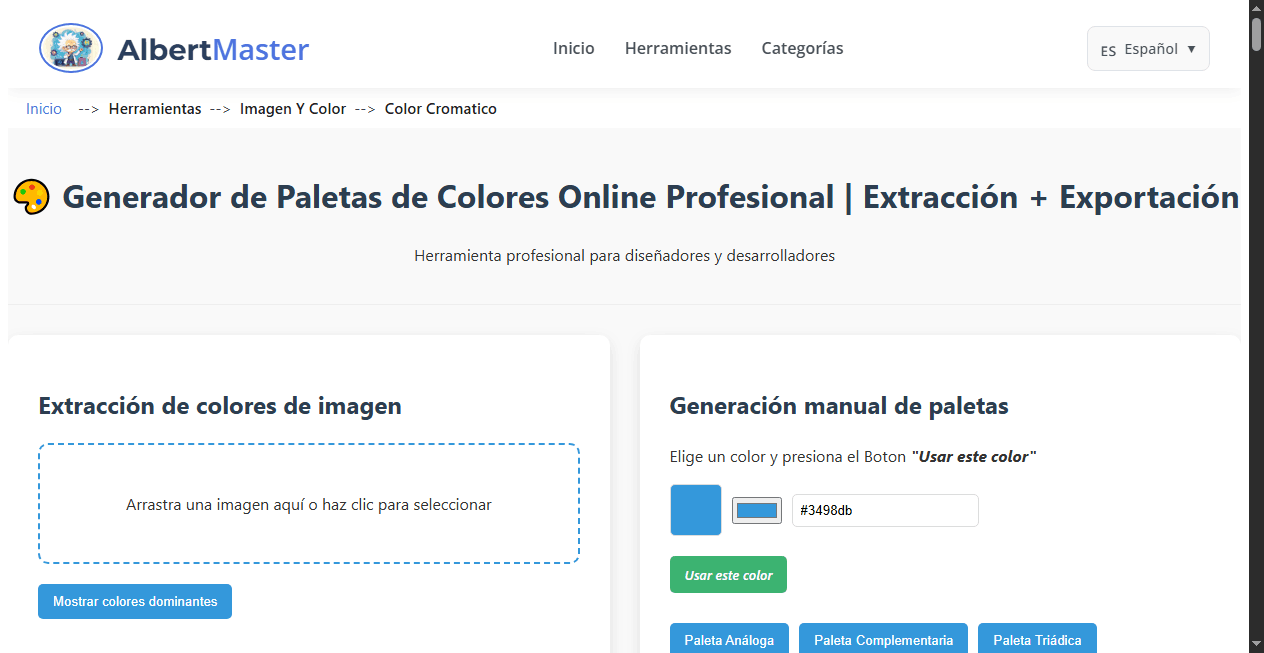This screenshot has height=653, width=1264.
Task: Open the native color picker control
Action: tap(756, 510)
